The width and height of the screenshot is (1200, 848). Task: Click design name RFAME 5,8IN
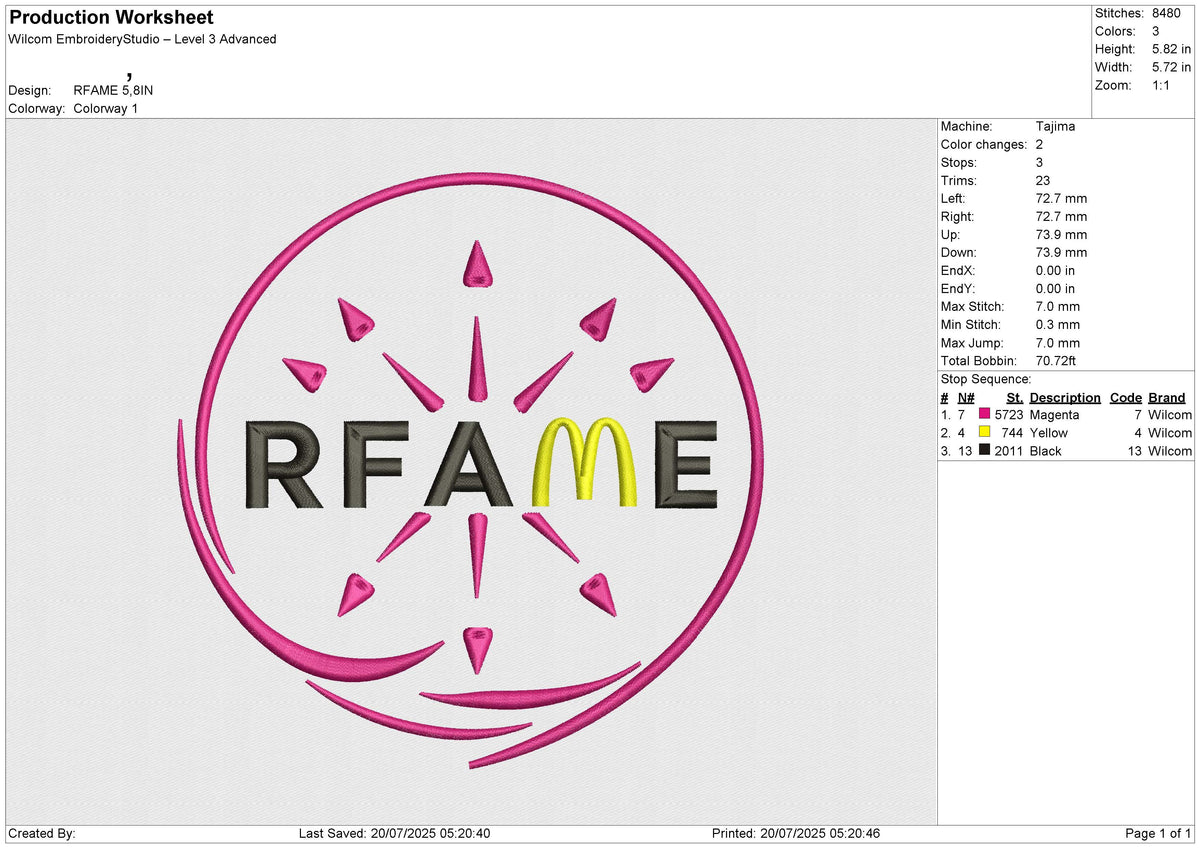pyautogui.click(x=113, y=90)
